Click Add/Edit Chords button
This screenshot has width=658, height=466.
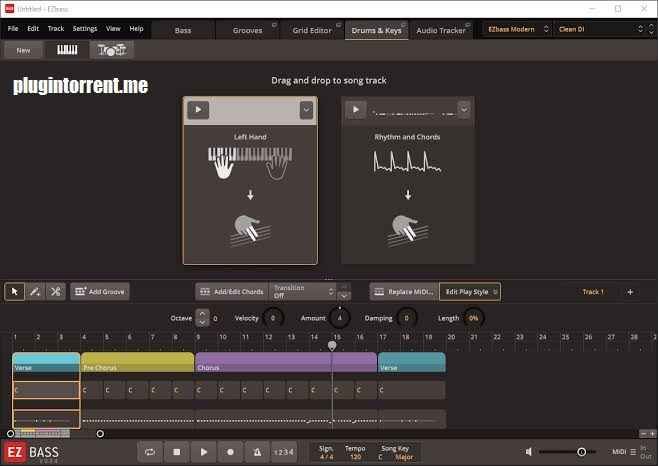tap(232, 291)
